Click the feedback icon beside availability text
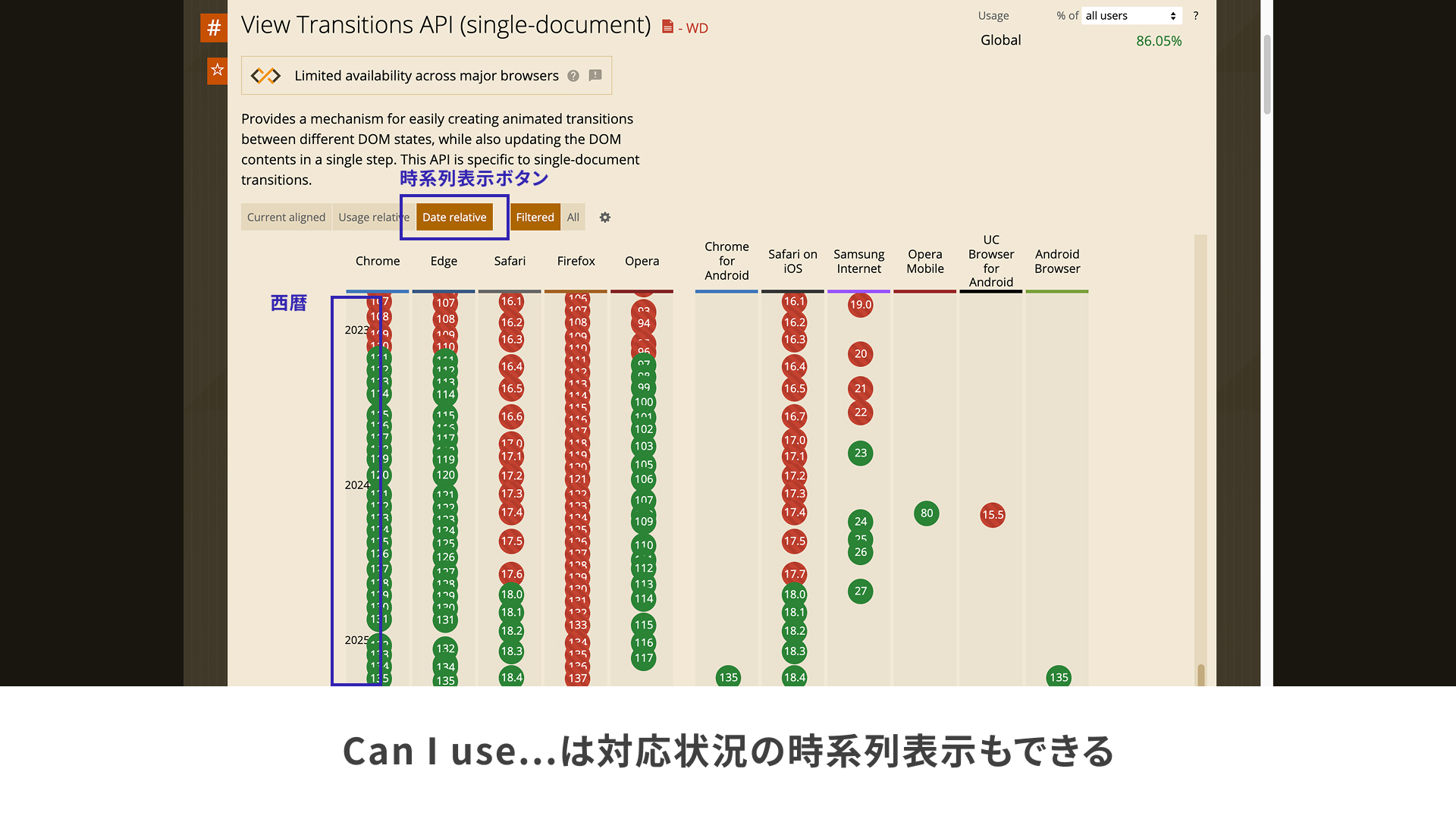The image size is (1456, 819). click(x=595, y=75)
